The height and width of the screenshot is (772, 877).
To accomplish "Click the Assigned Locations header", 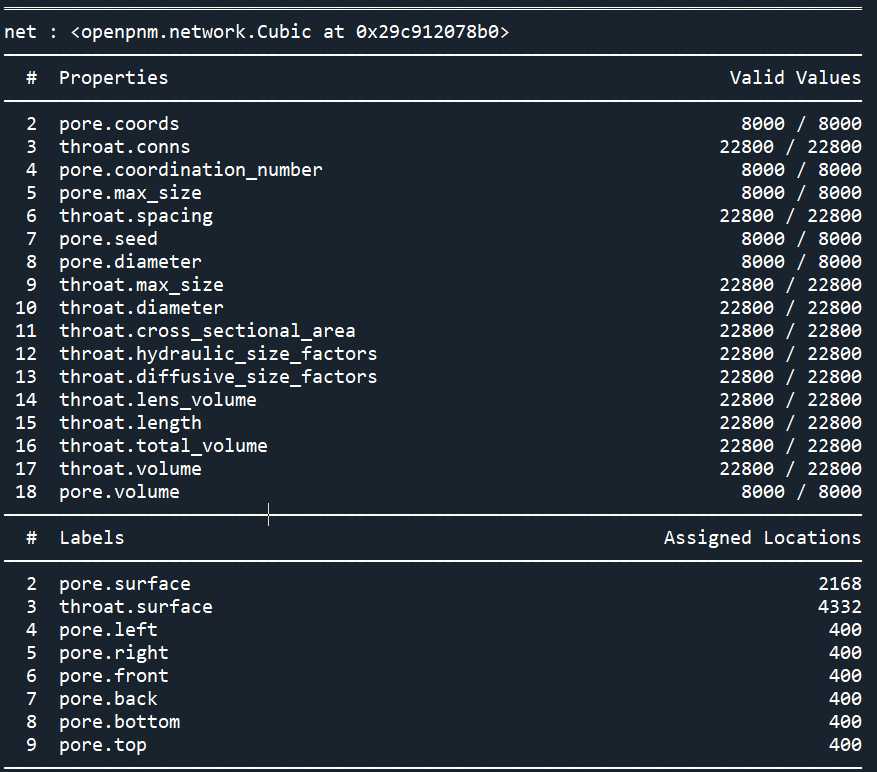I will point(762,538).
